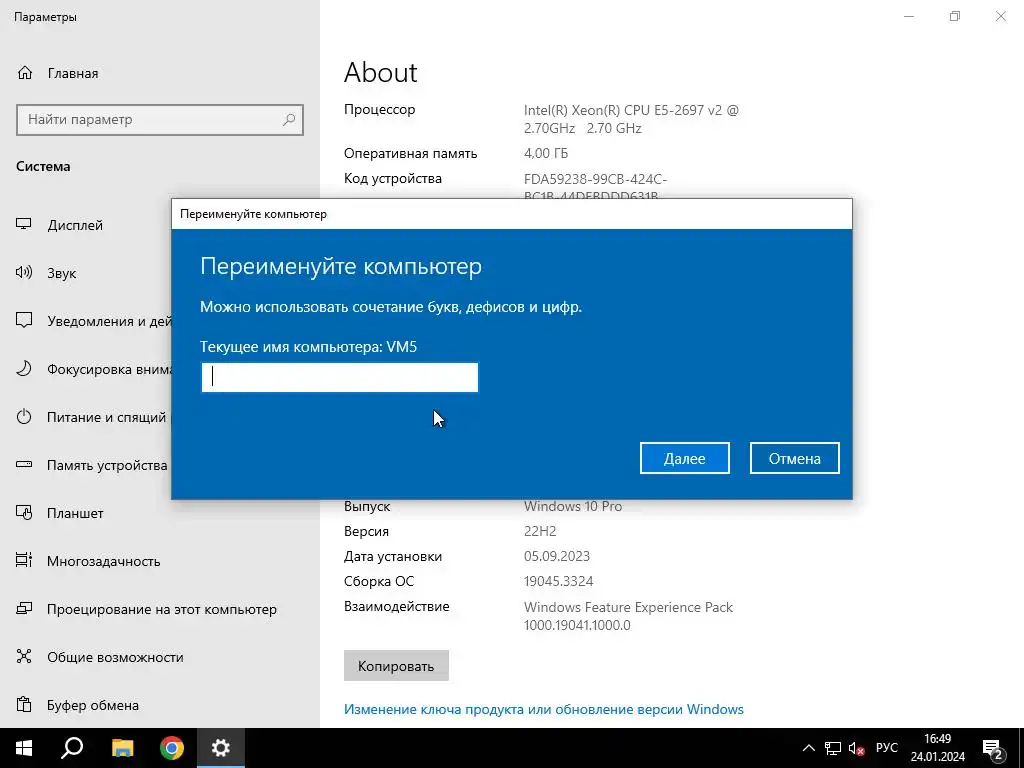This screenshot has width=1024, height=768.
Task: Open Главная home in Settings sidebar
Action: (72, 73)
